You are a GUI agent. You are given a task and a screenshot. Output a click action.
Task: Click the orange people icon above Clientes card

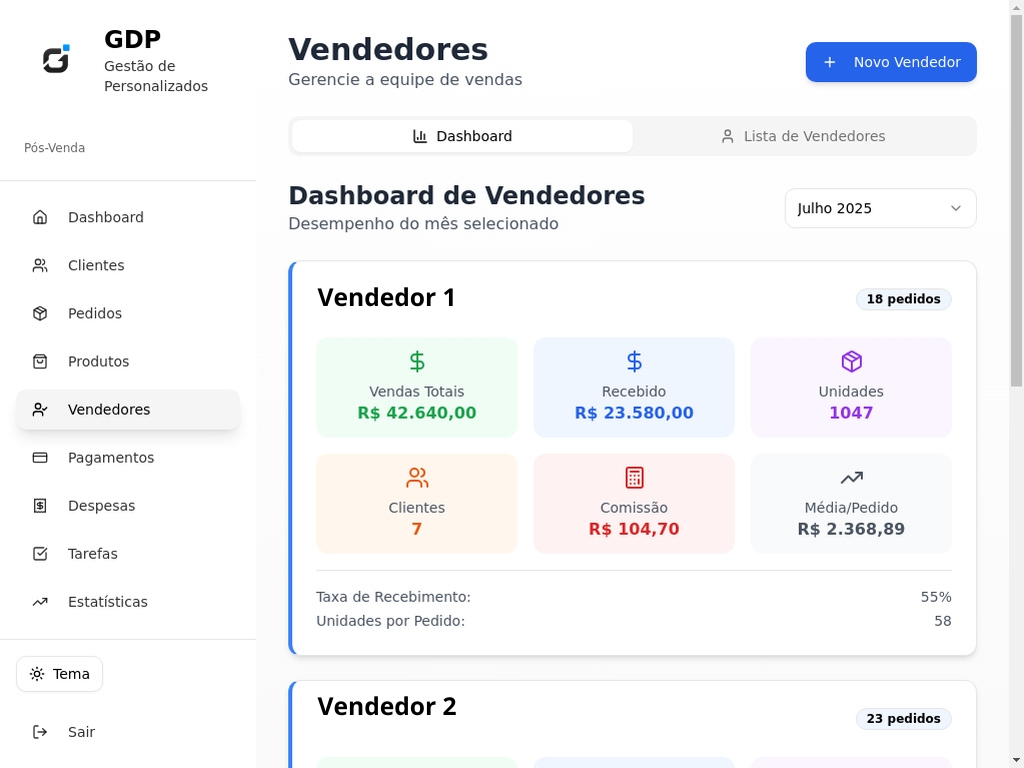[417, 477]
